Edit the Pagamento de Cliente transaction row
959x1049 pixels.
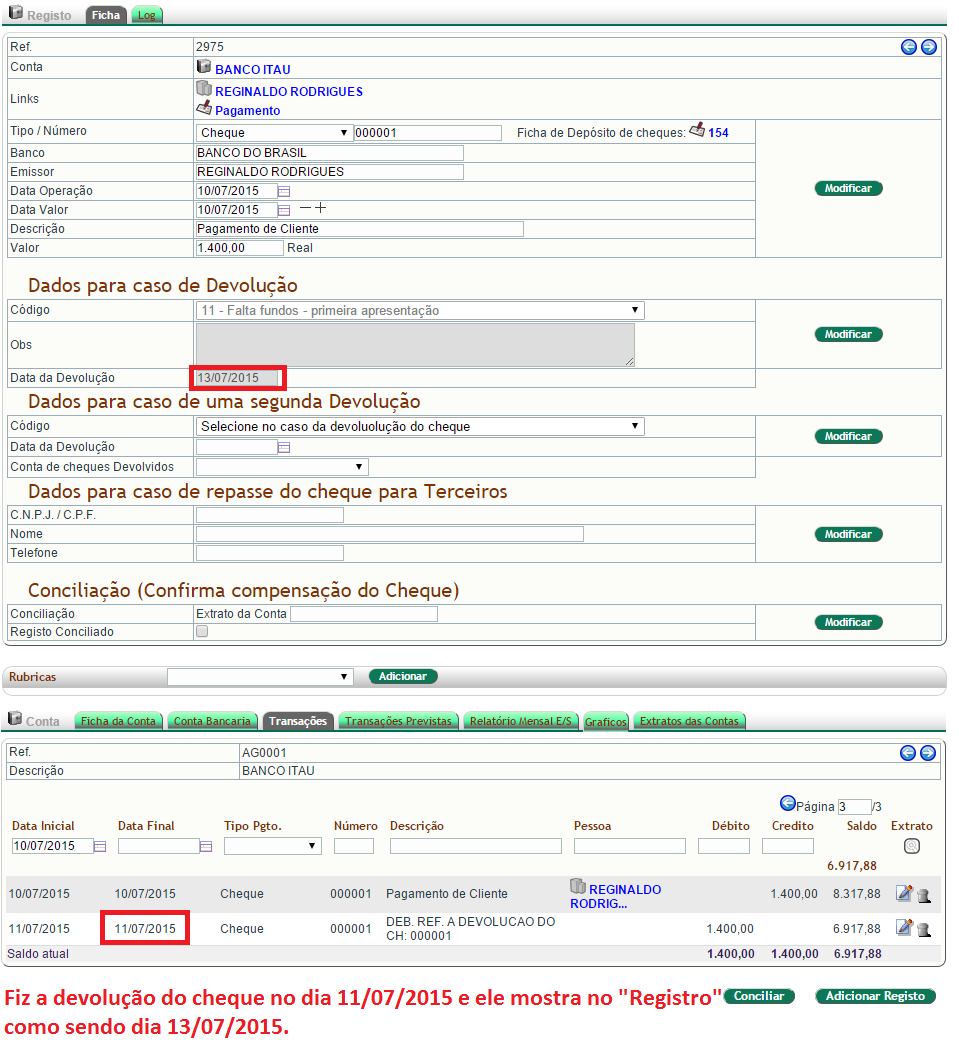pyautogui.click(x=904, y=894)
